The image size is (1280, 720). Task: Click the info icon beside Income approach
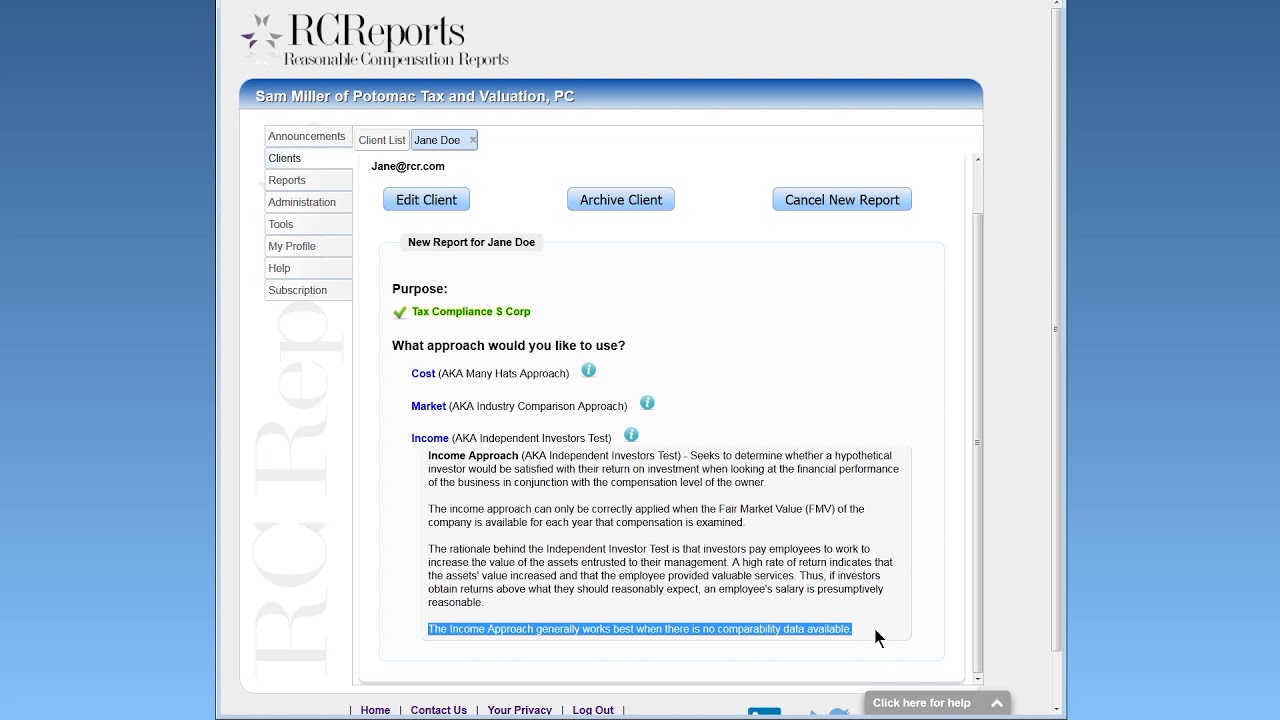pyautogui.click(x=631, y=435)
